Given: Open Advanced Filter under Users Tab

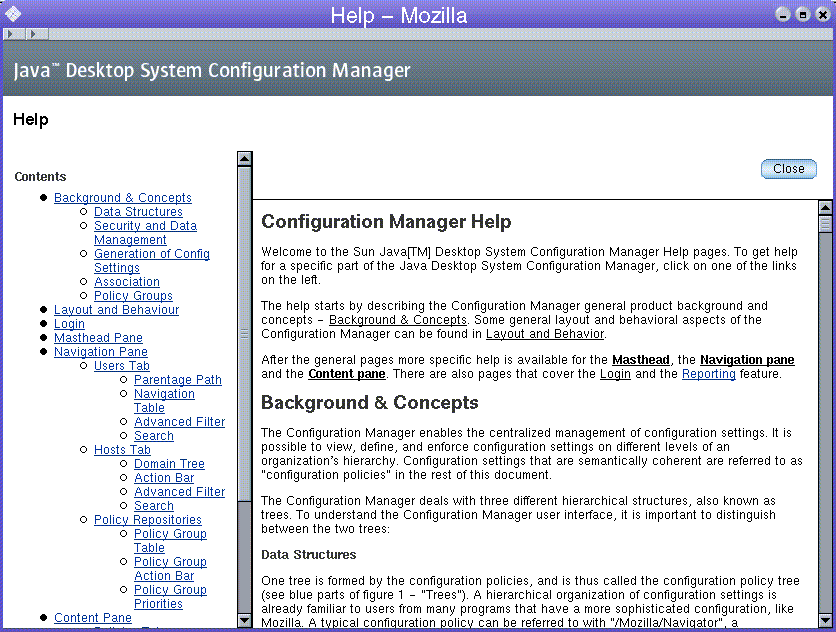Looking at the screenshot, I should pyautogui.click(x=179, y=422).
